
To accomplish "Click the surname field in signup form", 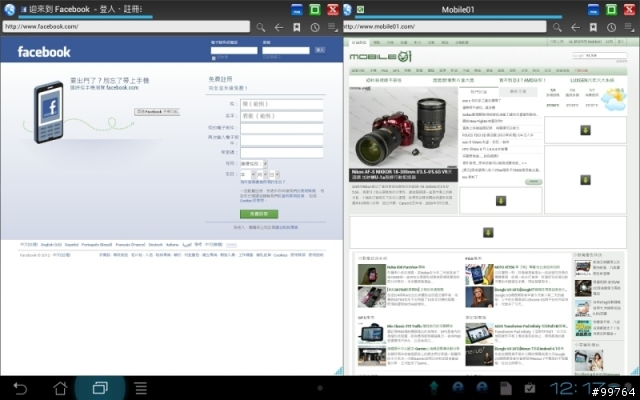I will (282, 104).
